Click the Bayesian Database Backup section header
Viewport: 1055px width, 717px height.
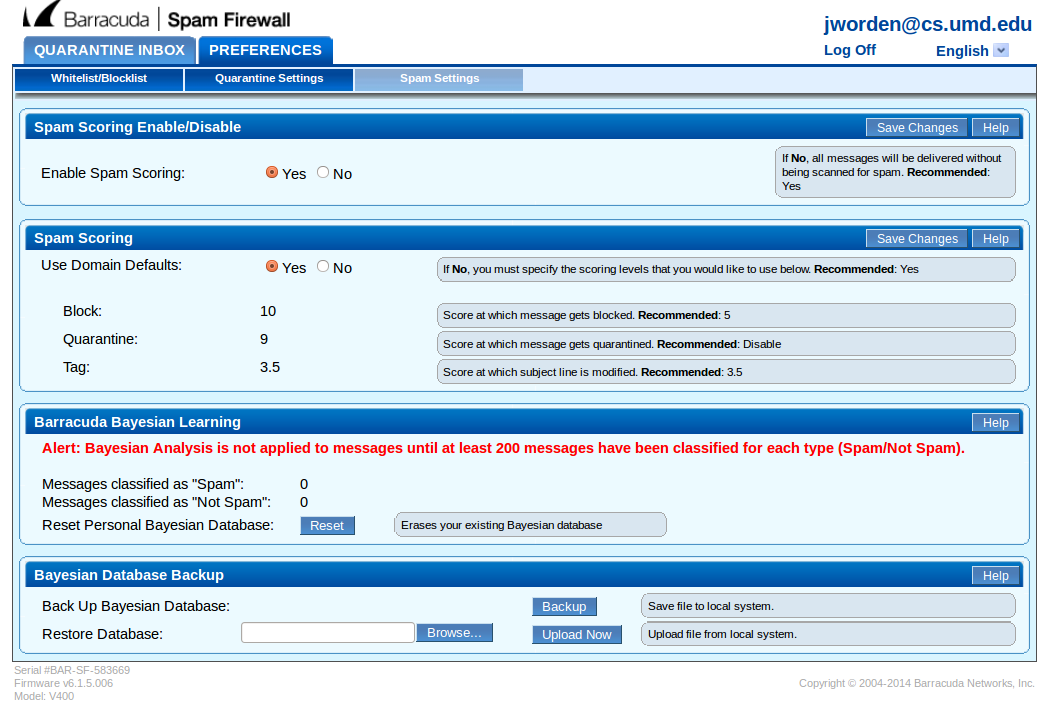coord(129,576)
